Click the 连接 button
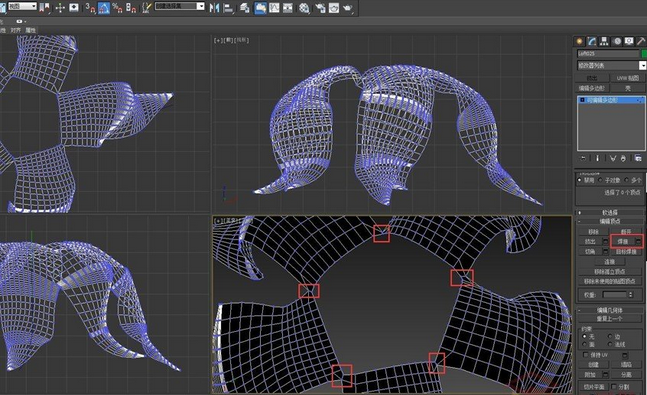The height and width of the screenshot is (395, 647). tap(609, 262)
